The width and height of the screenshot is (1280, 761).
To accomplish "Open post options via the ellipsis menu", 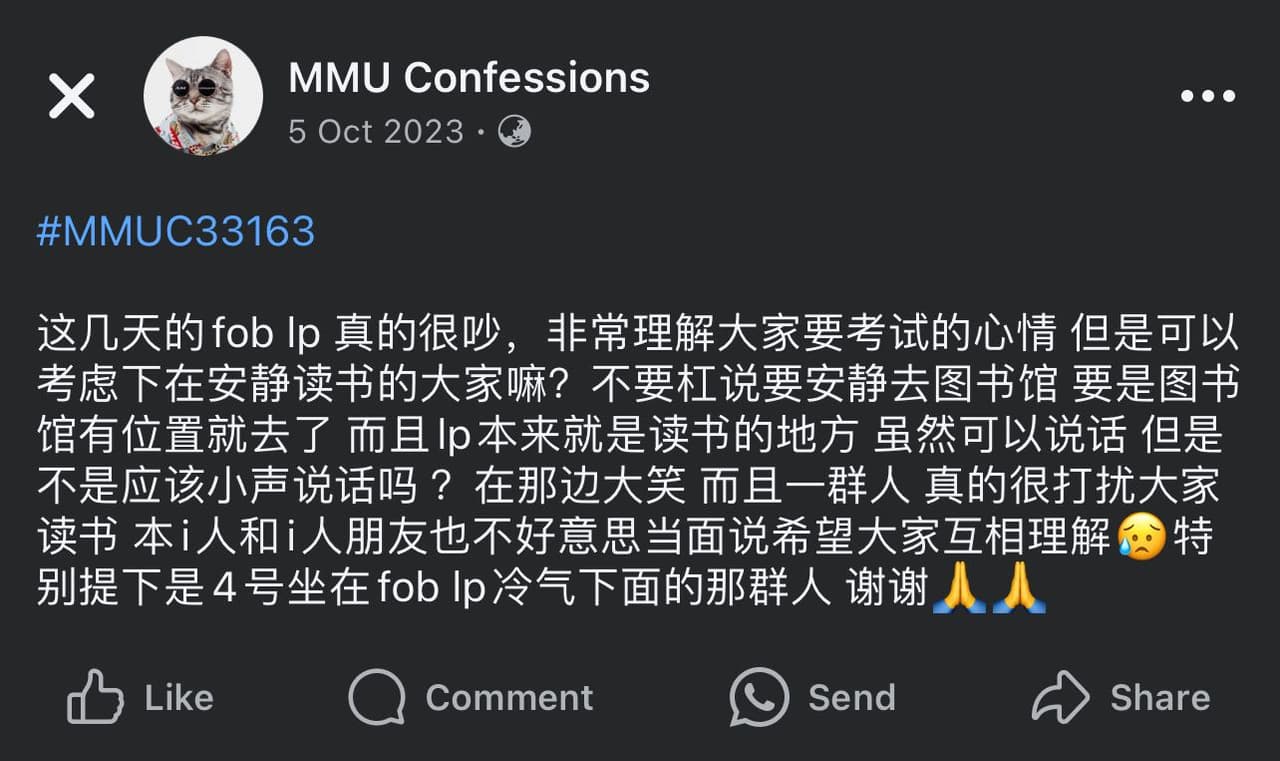I will 1208,95.
